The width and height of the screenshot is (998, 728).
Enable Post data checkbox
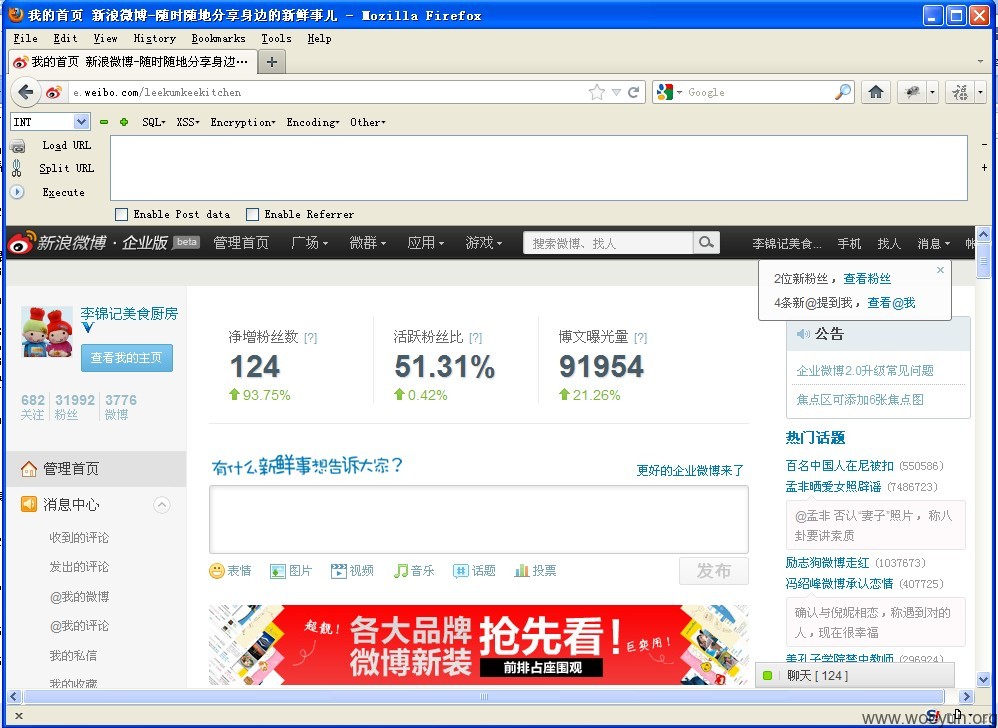(x=122, y=214)
